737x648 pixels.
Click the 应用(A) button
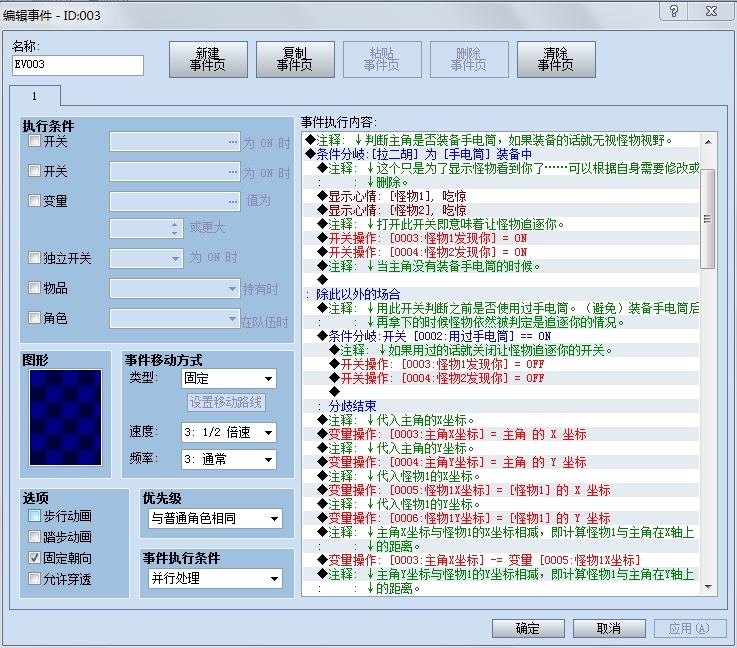[690, 628]
